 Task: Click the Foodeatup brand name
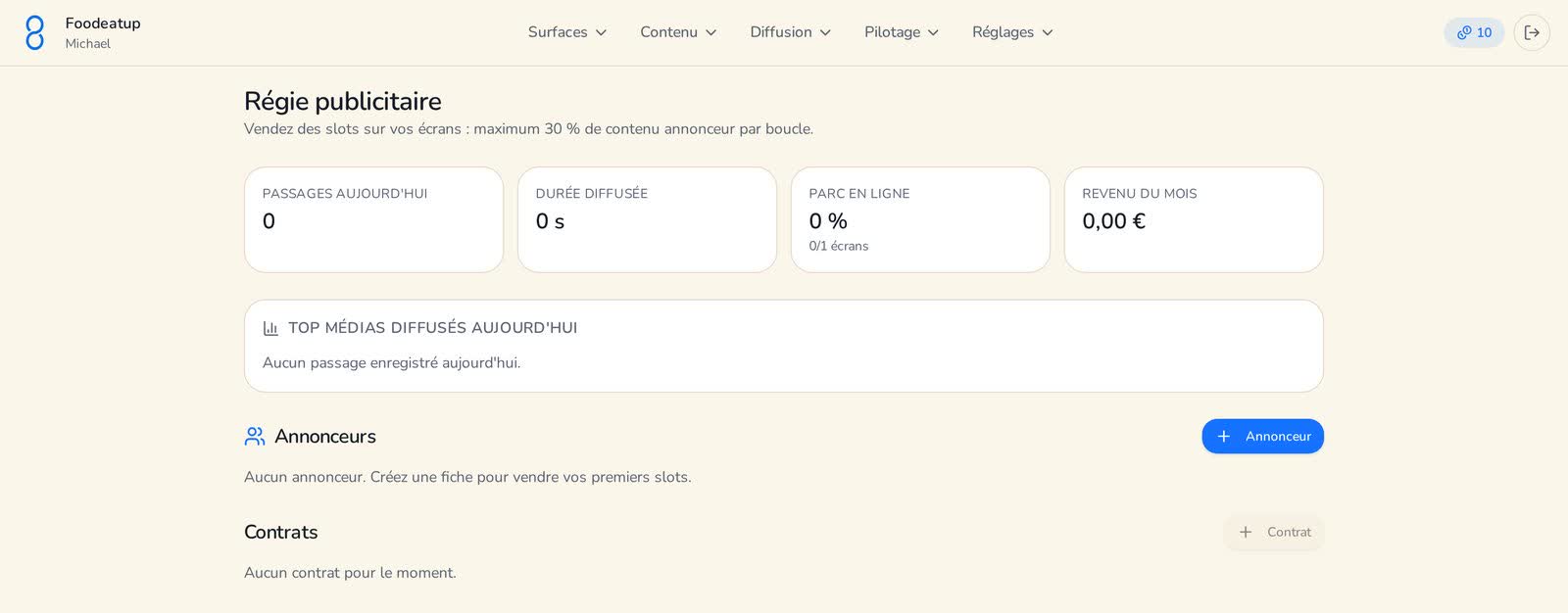point(103,24)
